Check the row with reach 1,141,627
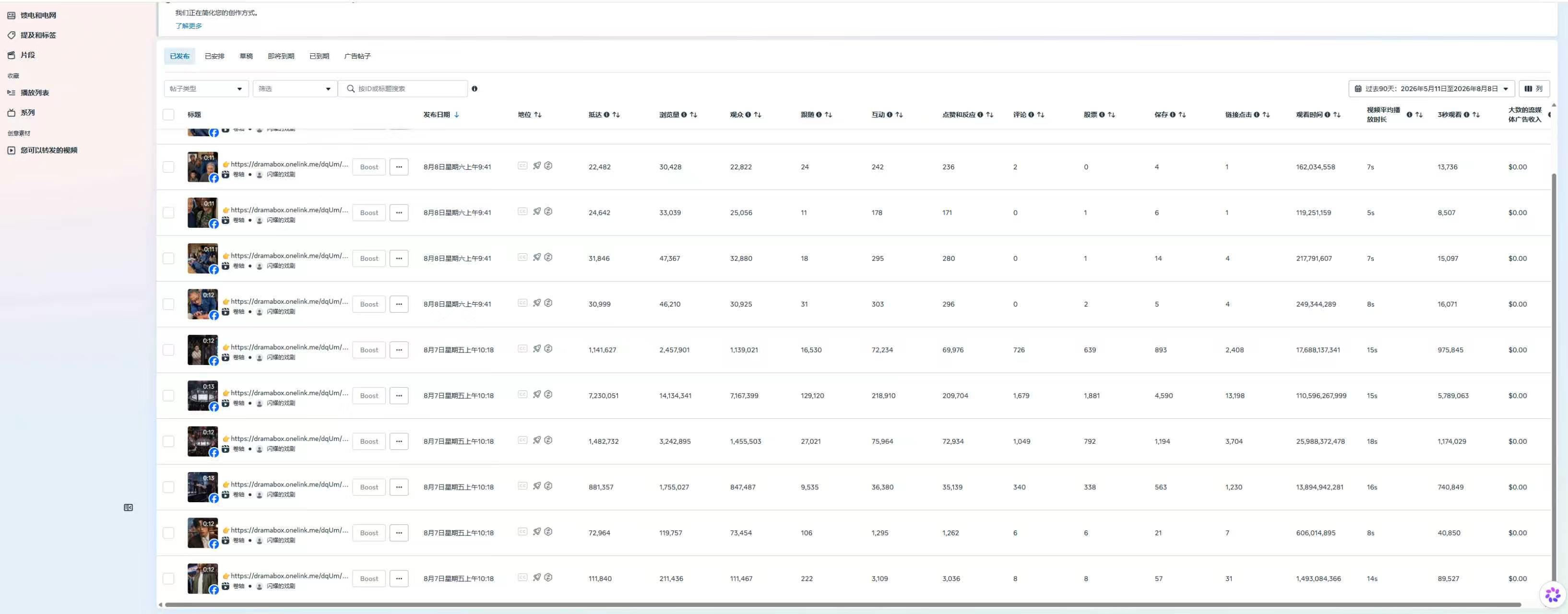The width and height of the screenshot is (1568, 614). (x=168, y=350)
